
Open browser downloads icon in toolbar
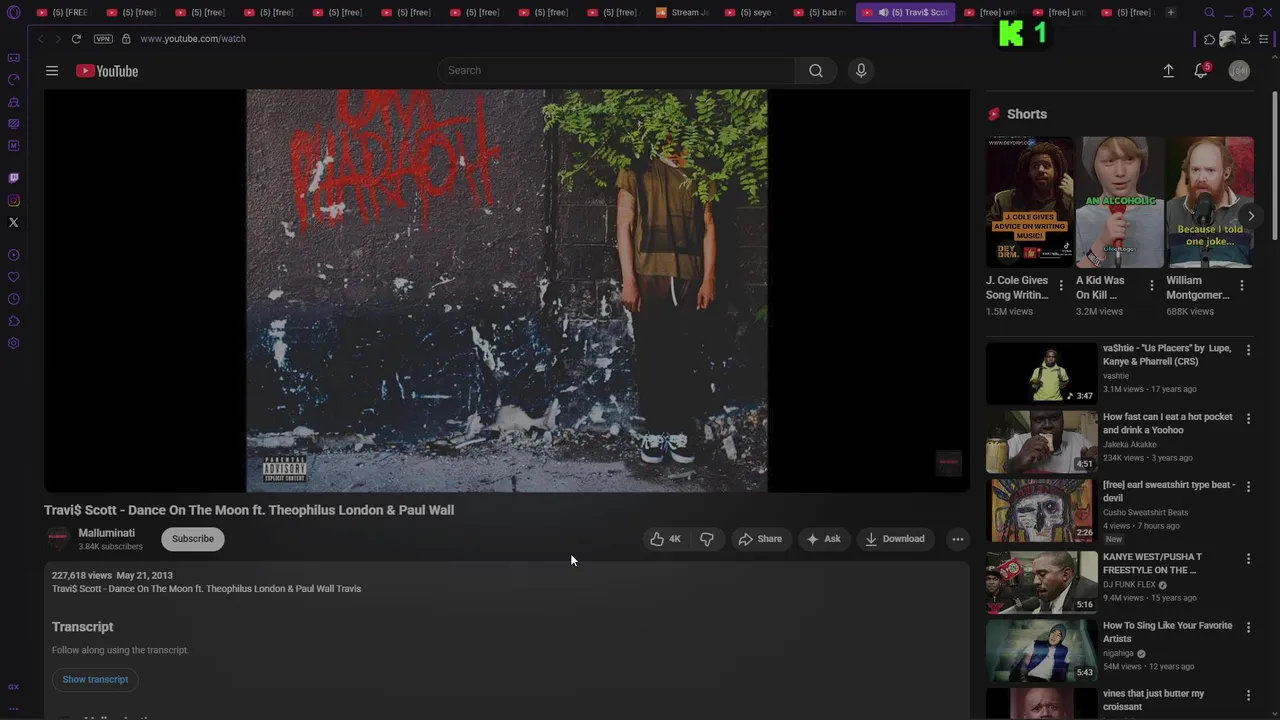click(1245, 39)
